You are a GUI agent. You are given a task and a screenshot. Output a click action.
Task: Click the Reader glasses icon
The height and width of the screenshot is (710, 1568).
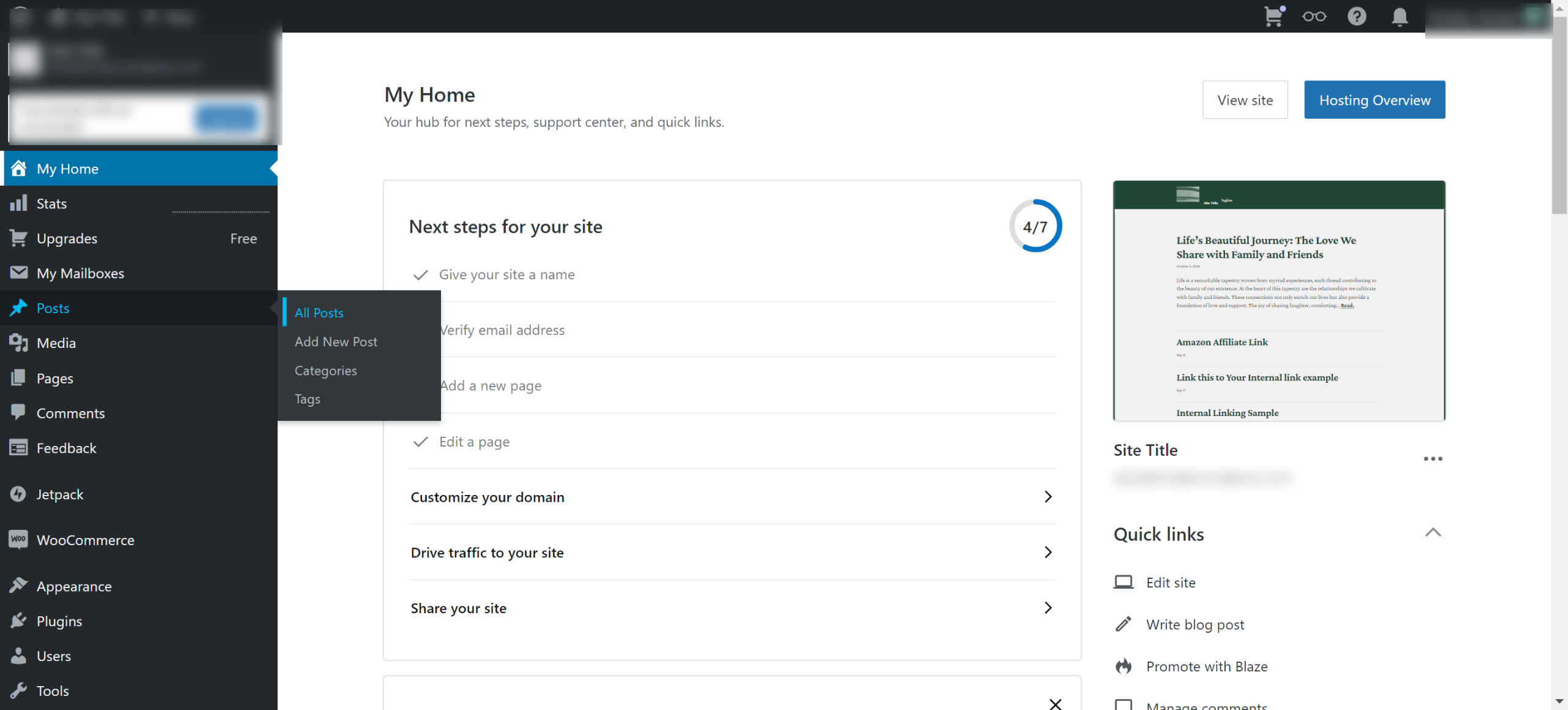click(1314, 17)
